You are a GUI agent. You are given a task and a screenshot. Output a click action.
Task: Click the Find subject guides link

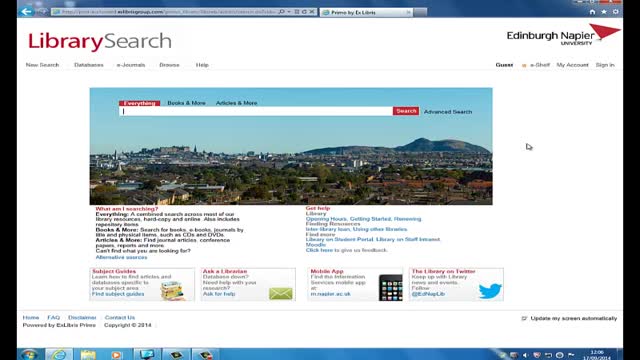pyautogui.click(x=118, y=294)
